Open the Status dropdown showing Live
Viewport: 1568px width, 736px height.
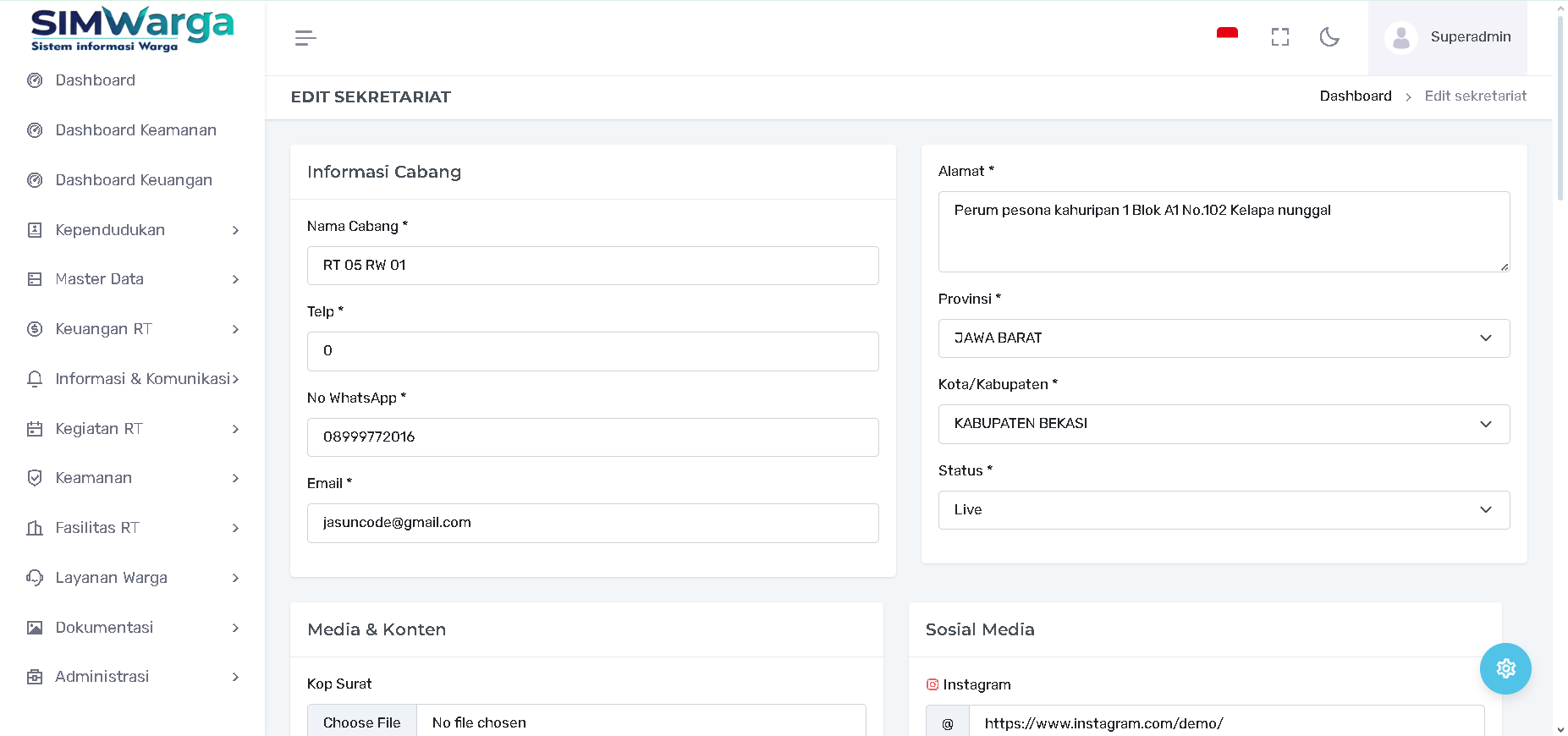[x=1223, y=510]
